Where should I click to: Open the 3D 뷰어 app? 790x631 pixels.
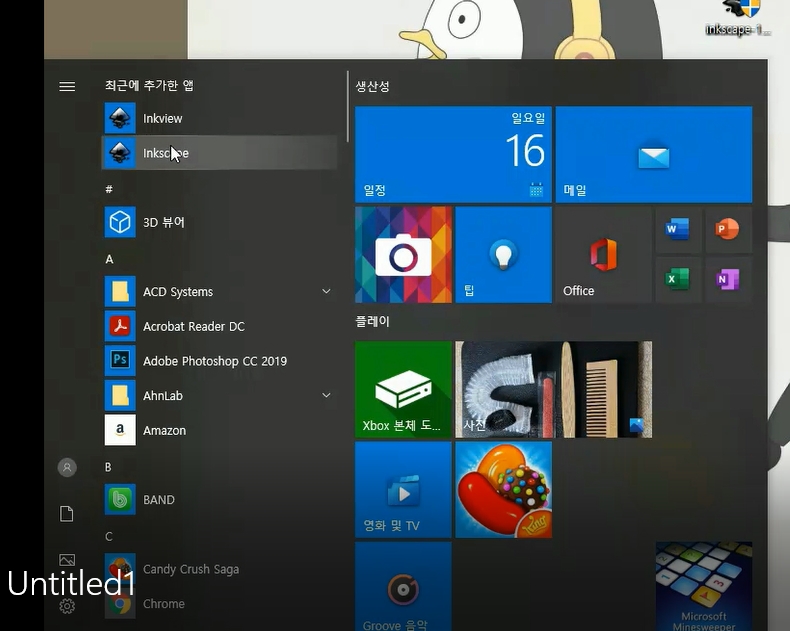(x=220, y=222)
